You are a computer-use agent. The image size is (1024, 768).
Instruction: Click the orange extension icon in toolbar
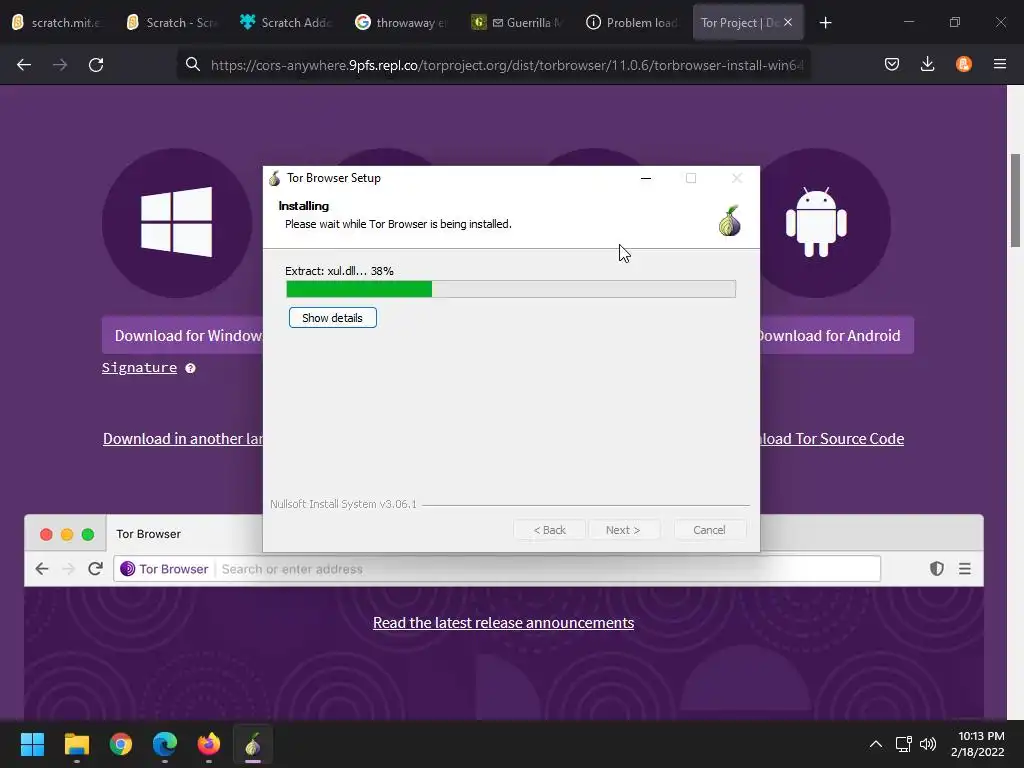tap(964, 64)
